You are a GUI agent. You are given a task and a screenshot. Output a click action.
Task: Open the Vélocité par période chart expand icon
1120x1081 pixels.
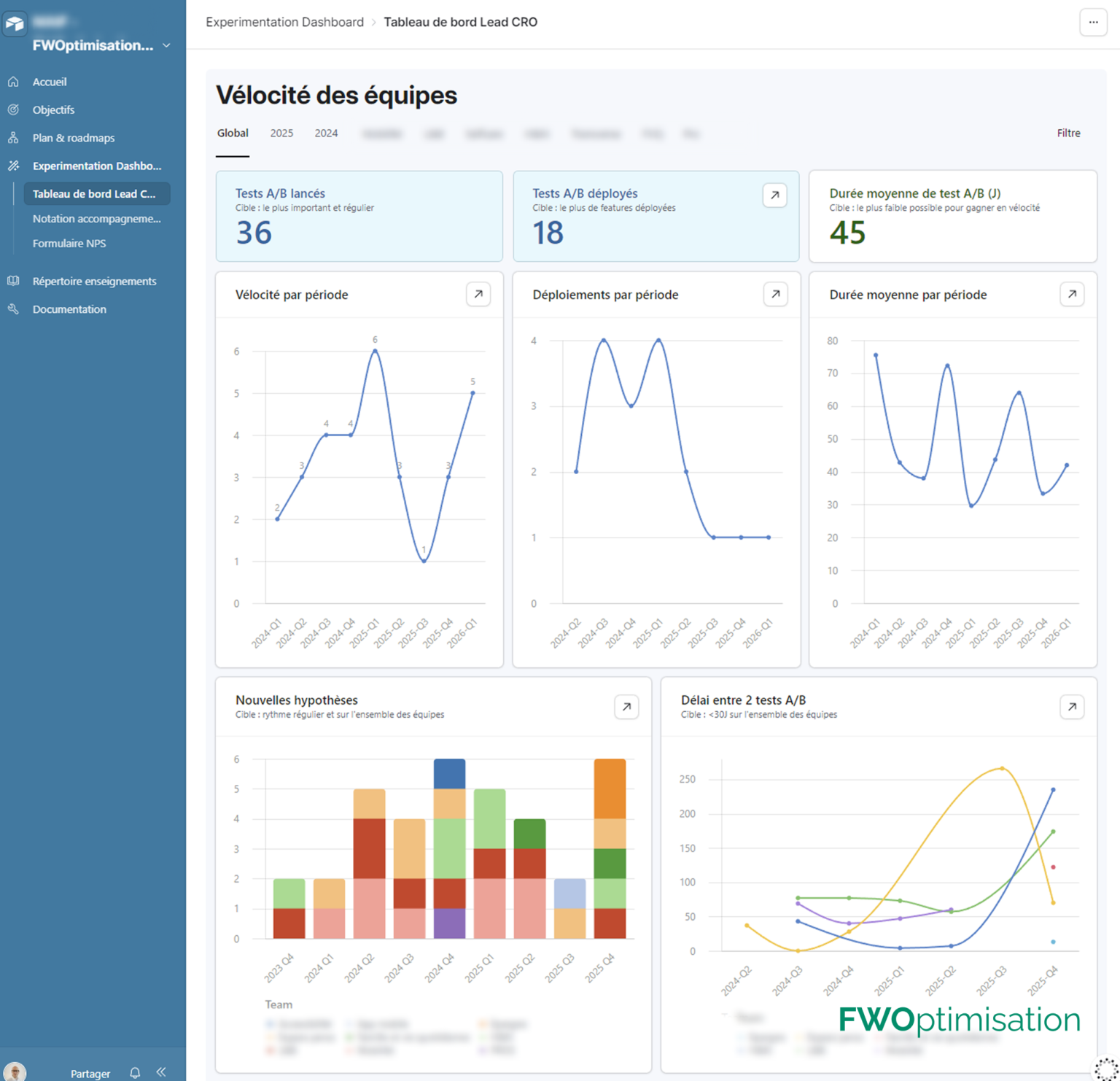point(478,294)
